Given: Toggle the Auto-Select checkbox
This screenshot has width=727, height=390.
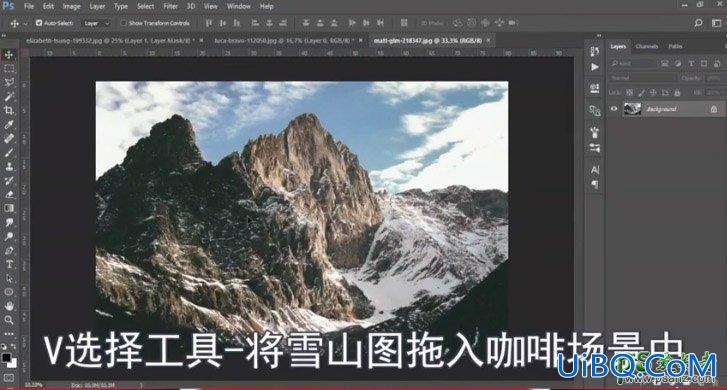Looking at the screenshot, I should tap(39, 23).
